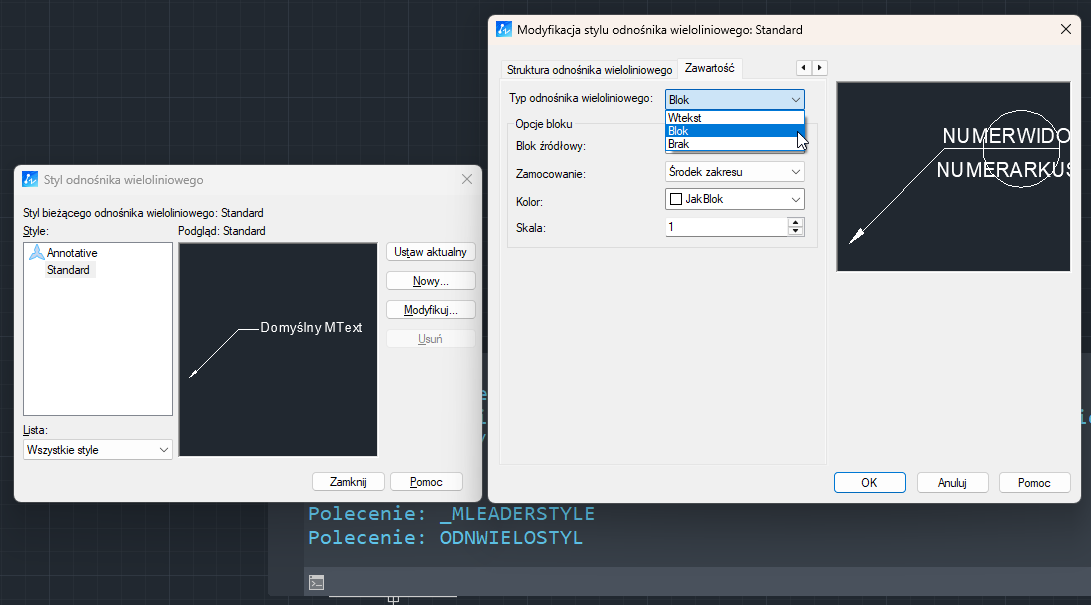1091x605 pixels.
Task: Click the Annotative style icon in the list
Action: (x=37, y=253)
